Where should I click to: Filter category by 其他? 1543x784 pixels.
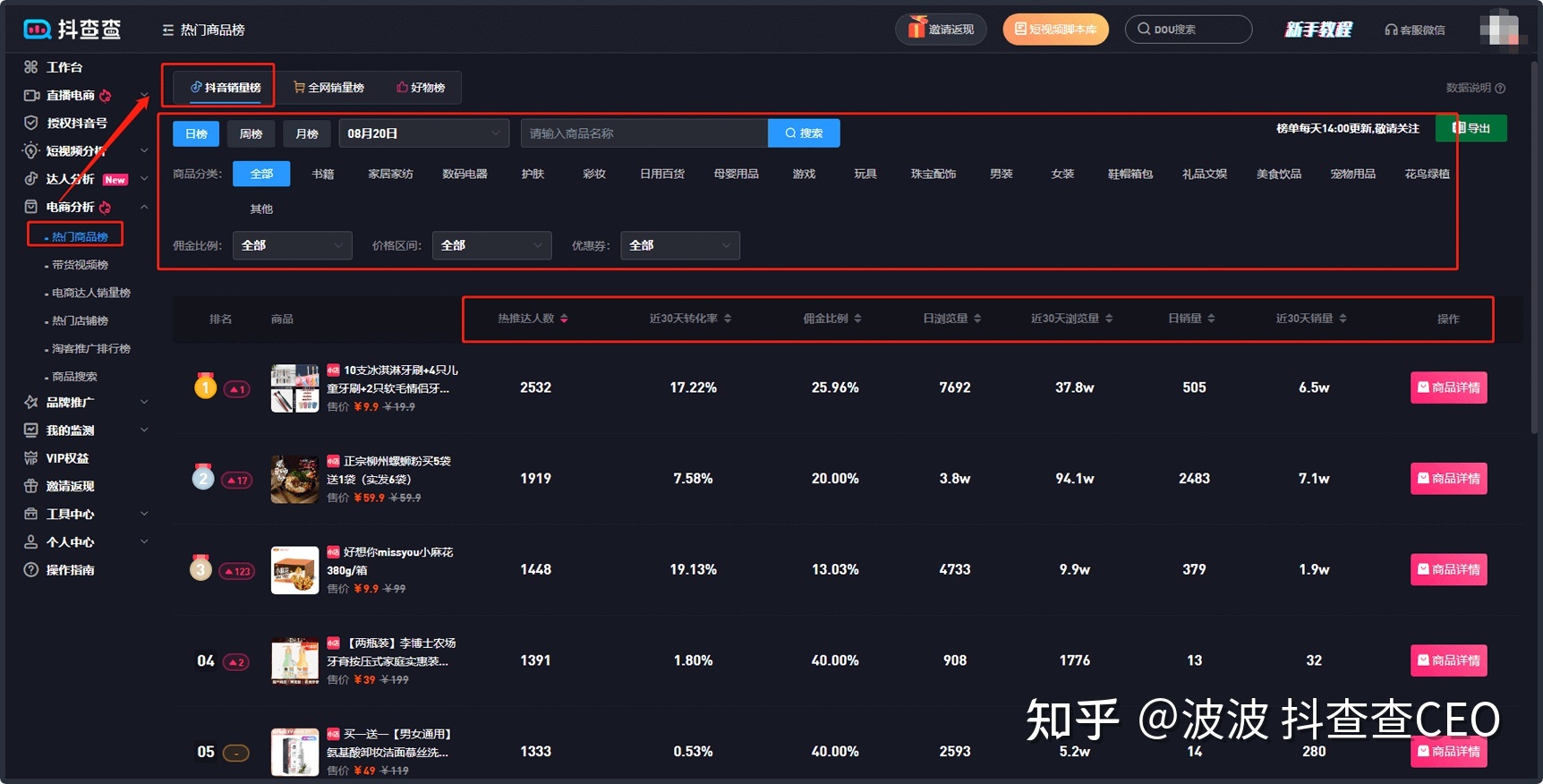[261, 209]
